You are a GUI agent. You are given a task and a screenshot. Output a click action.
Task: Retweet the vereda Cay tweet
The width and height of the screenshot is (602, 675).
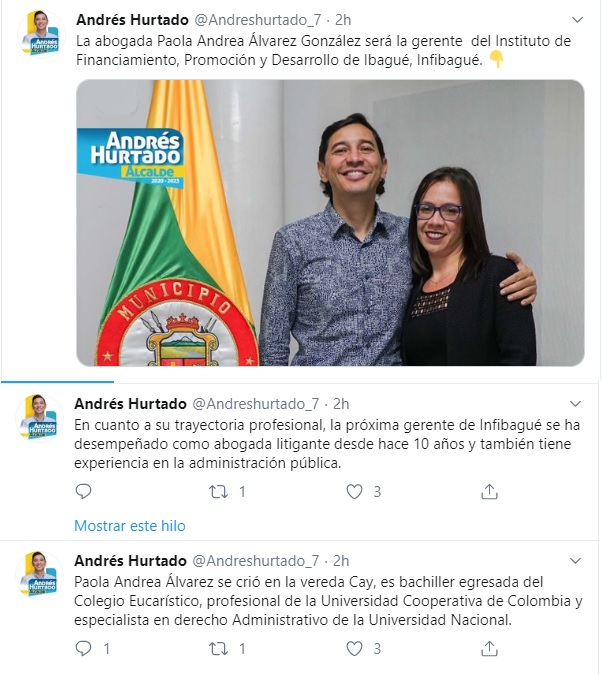click(x=218, y=649)
